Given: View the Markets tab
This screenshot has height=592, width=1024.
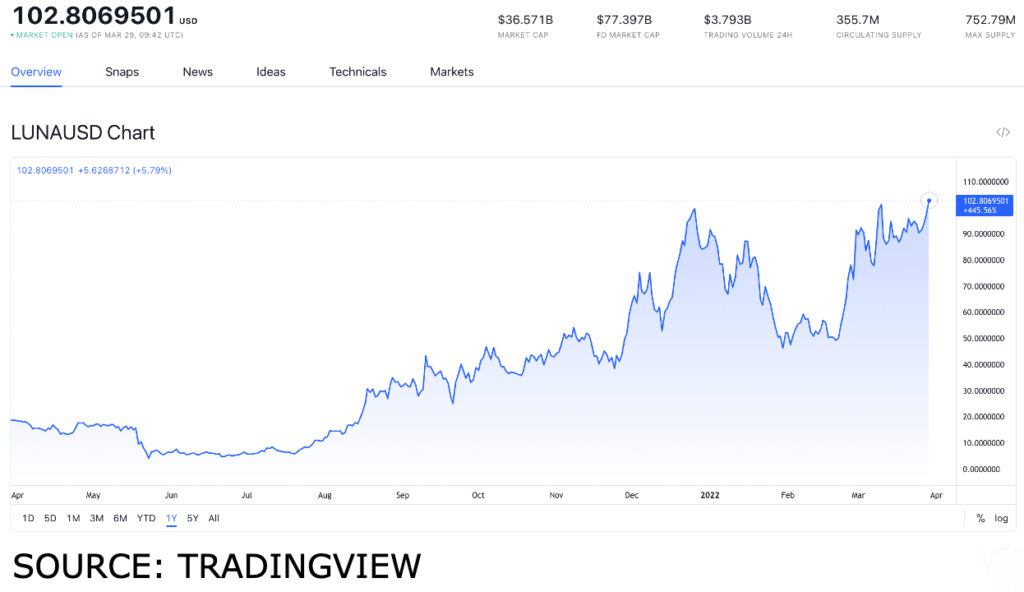Looking at the screenshot, I should pyautogui.click(x=452, y=72).
